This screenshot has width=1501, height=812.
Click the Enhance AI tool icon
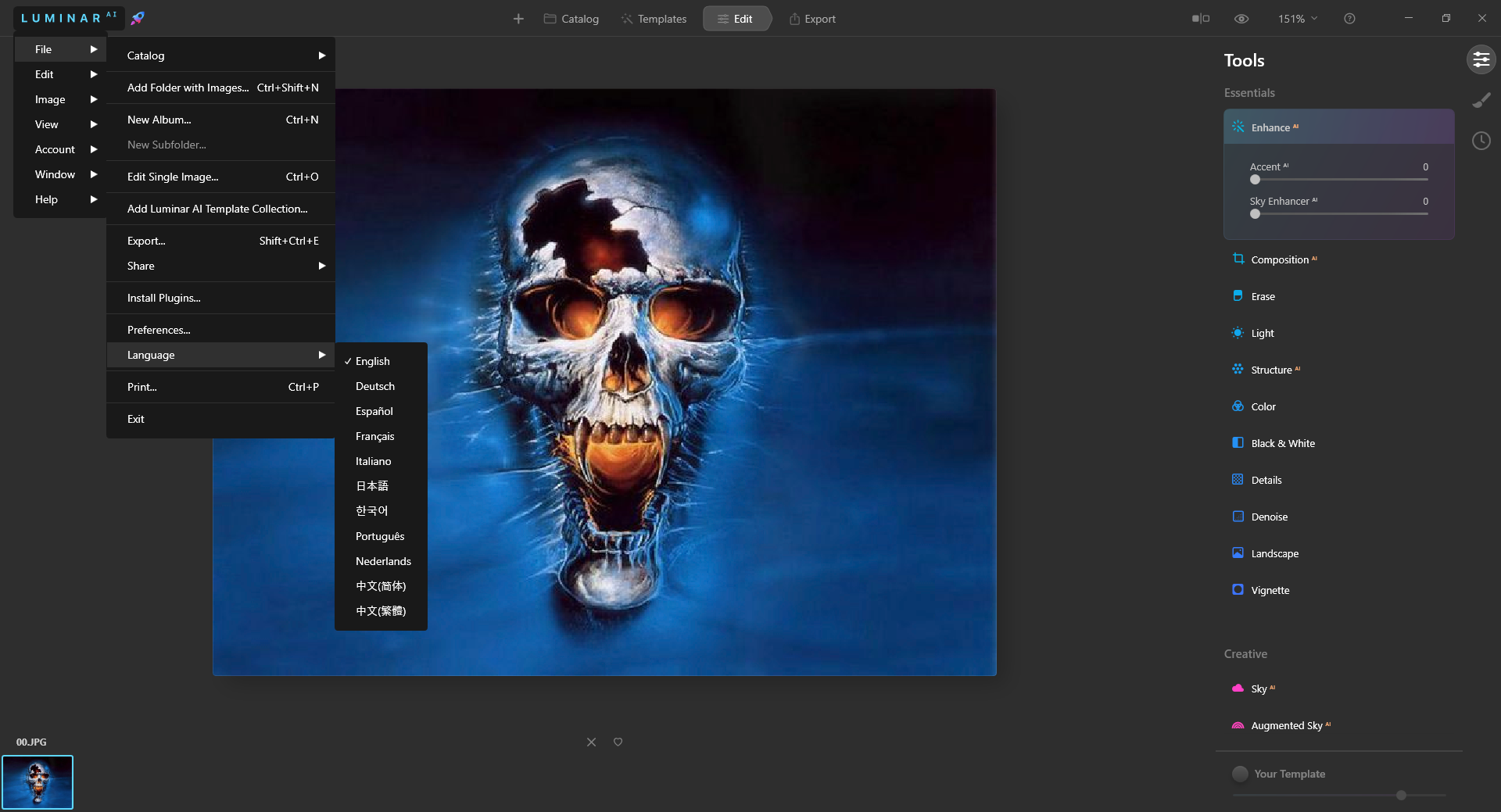coord(1238,127)
